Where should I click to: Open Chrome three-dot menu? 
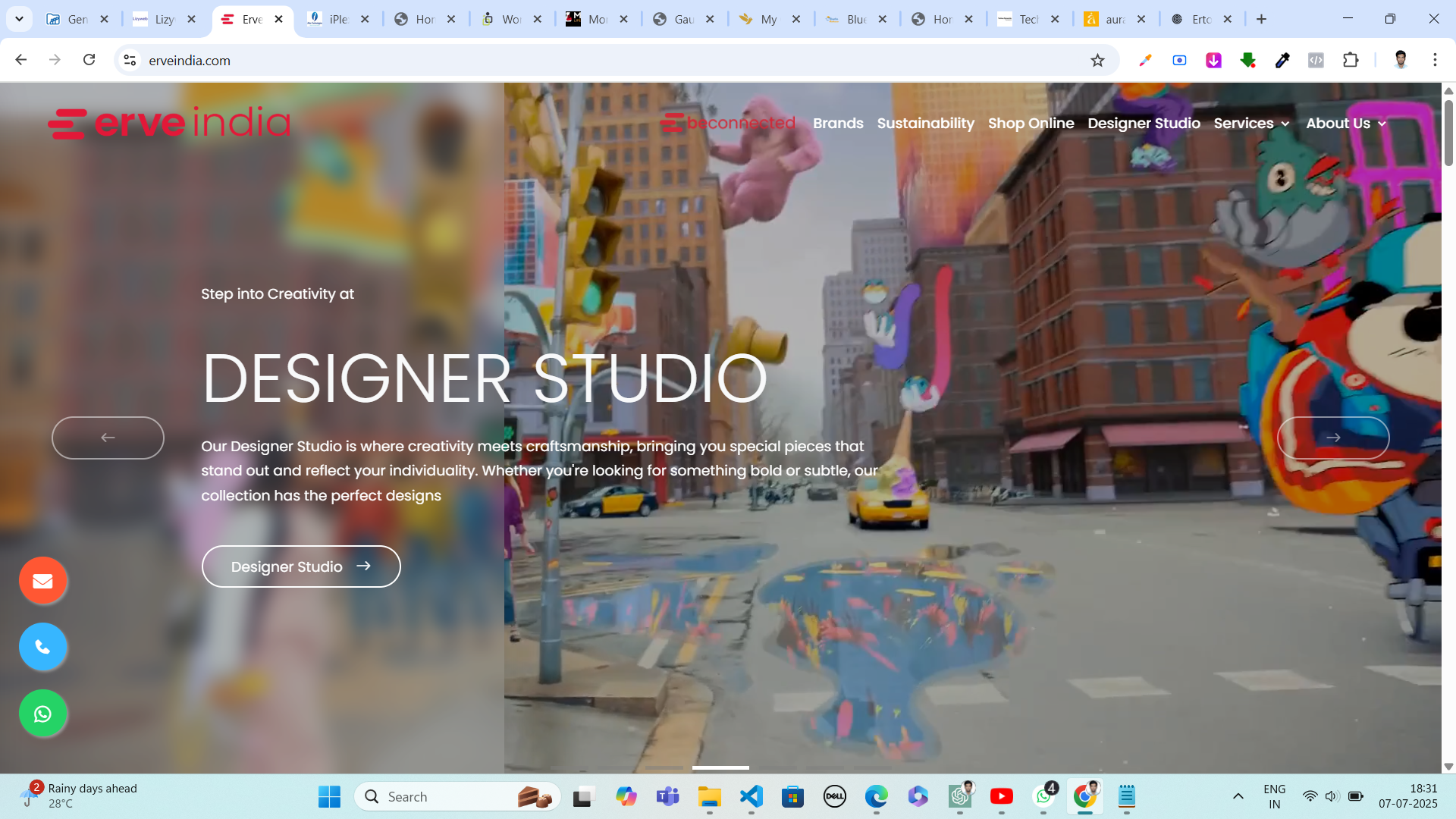point(1435,60)
